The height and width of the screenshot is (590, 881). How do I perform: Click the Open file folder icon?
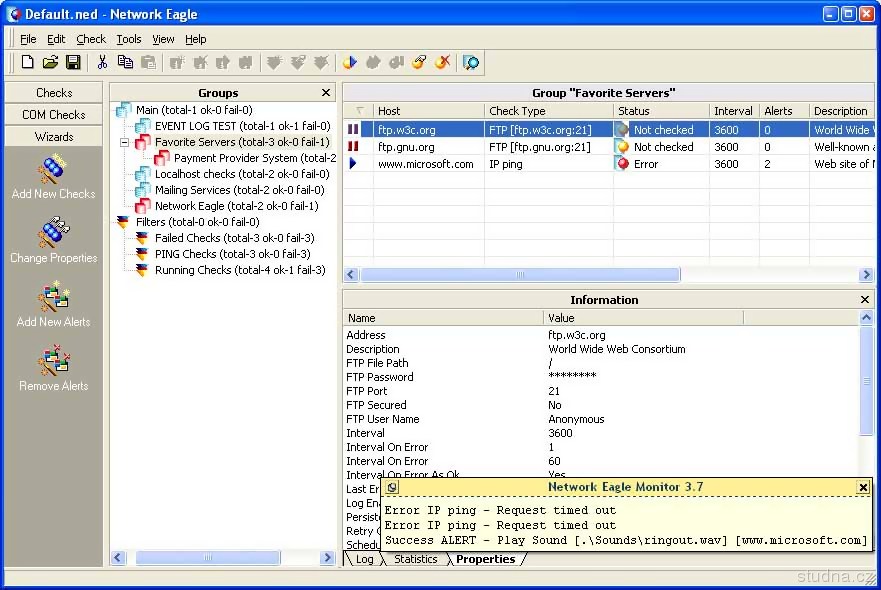[50, 62]
